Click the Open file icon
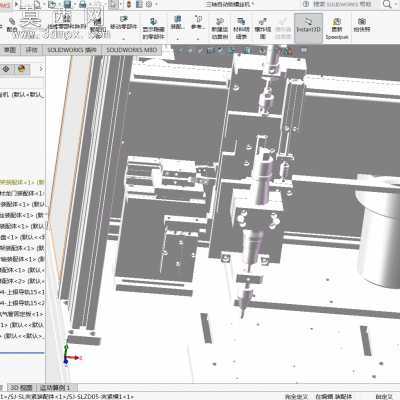The image size is (400, 400). 52,4
